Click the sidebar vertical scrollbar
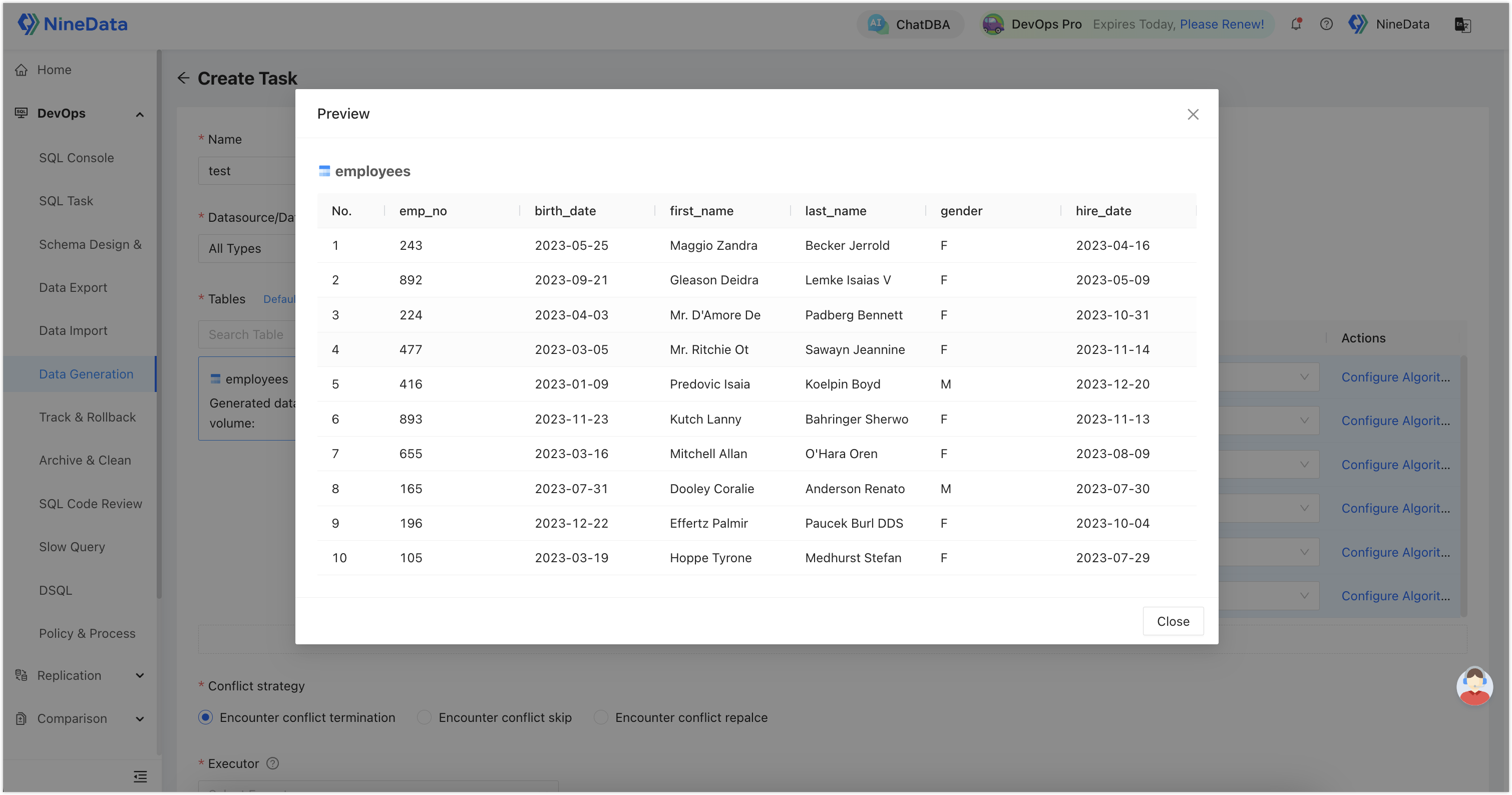 (x=159, y=323)
